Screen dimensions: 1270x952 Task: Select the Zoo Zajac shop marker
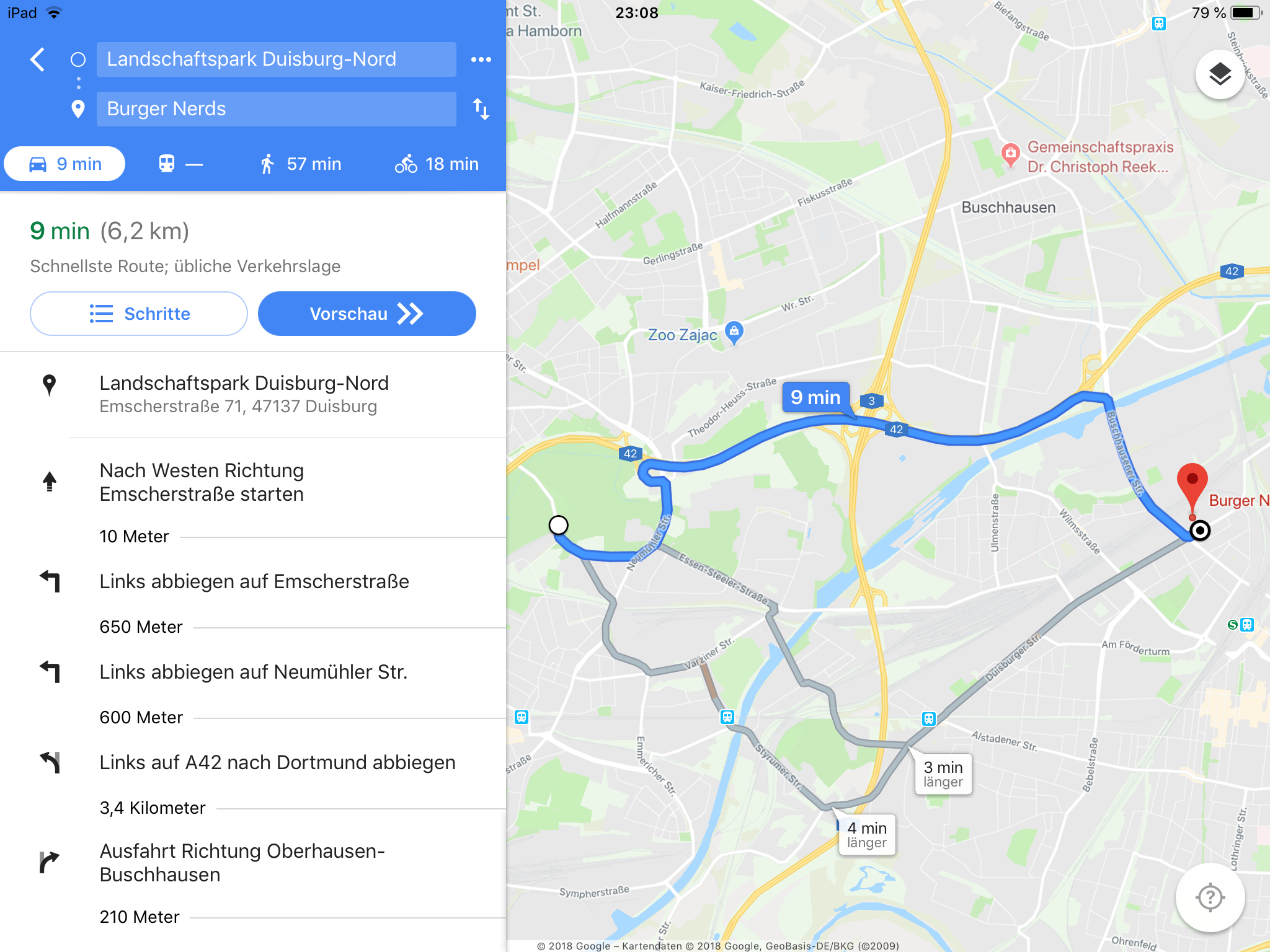pyautogui.click(x=734, y=332)
